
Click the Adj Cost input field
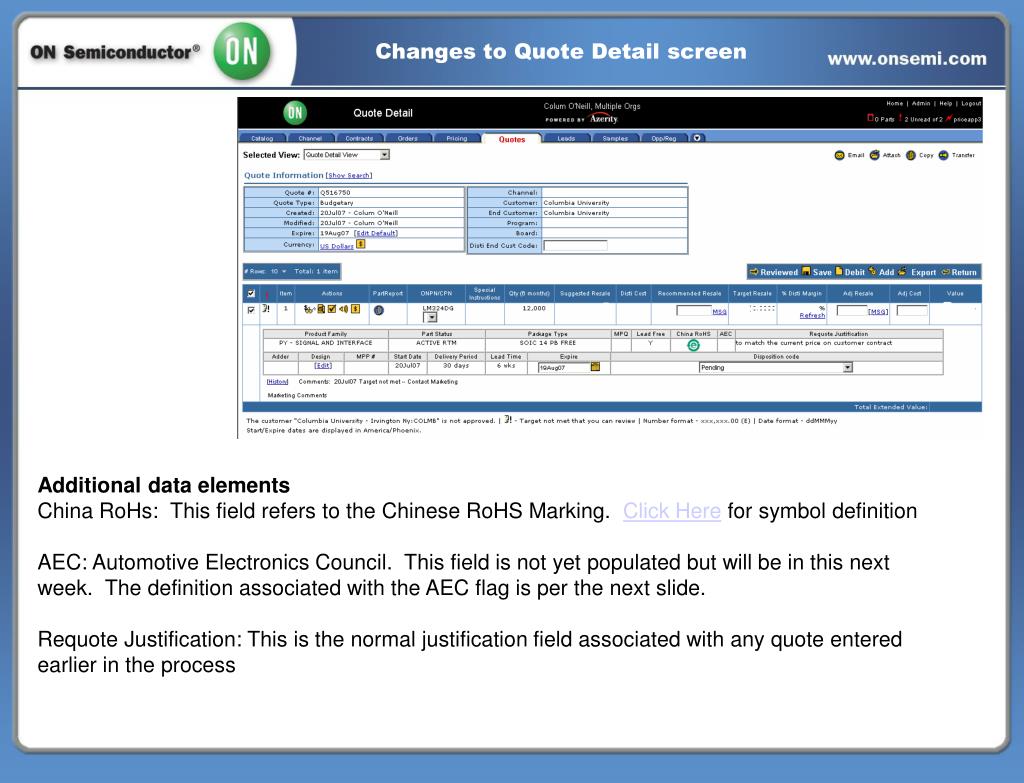pyautogui.click(x=912, y=310)
